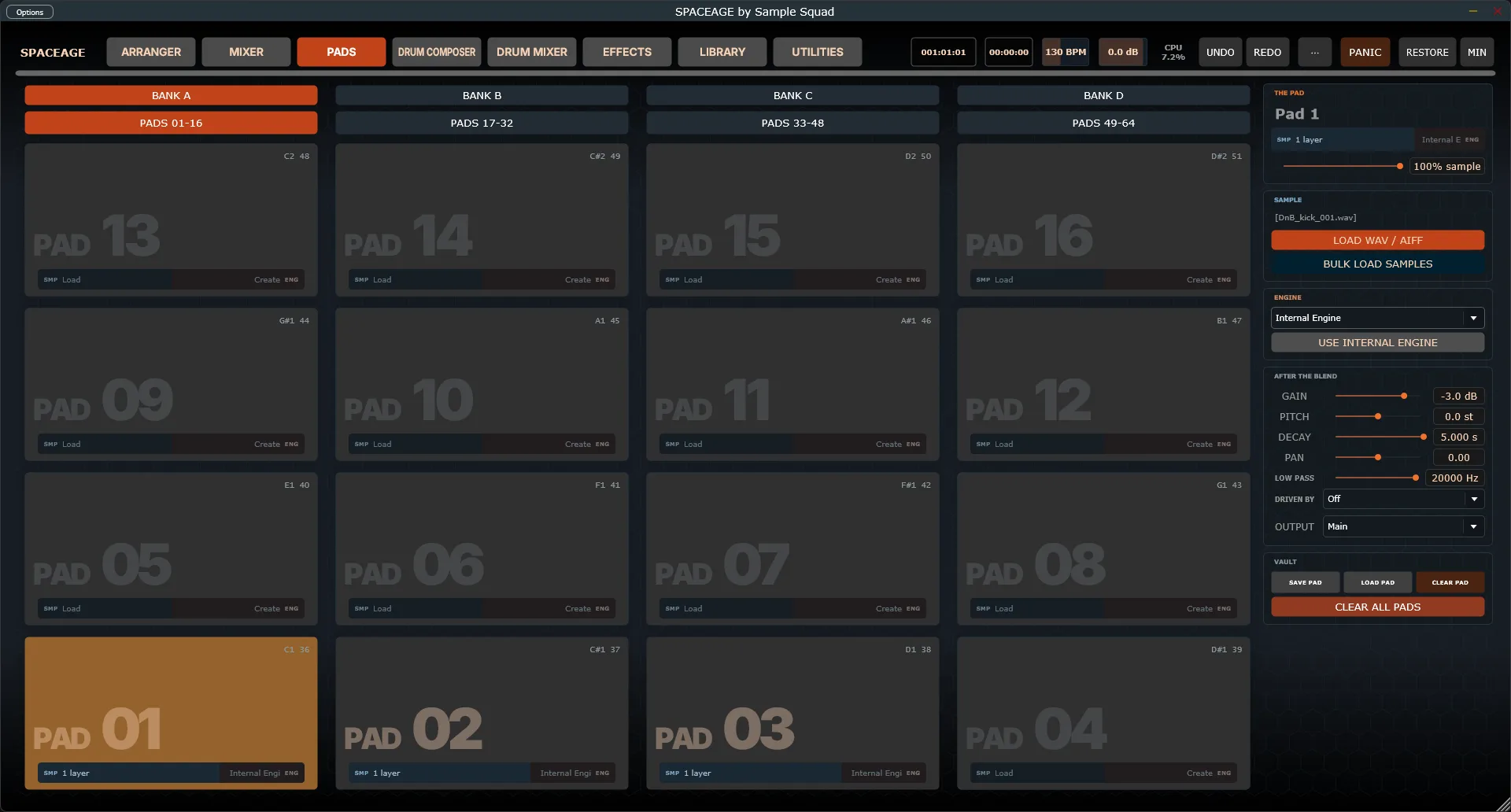Open the EFFECTS tab
This screenshot has height=812, width=1511.
coord(627,52)
